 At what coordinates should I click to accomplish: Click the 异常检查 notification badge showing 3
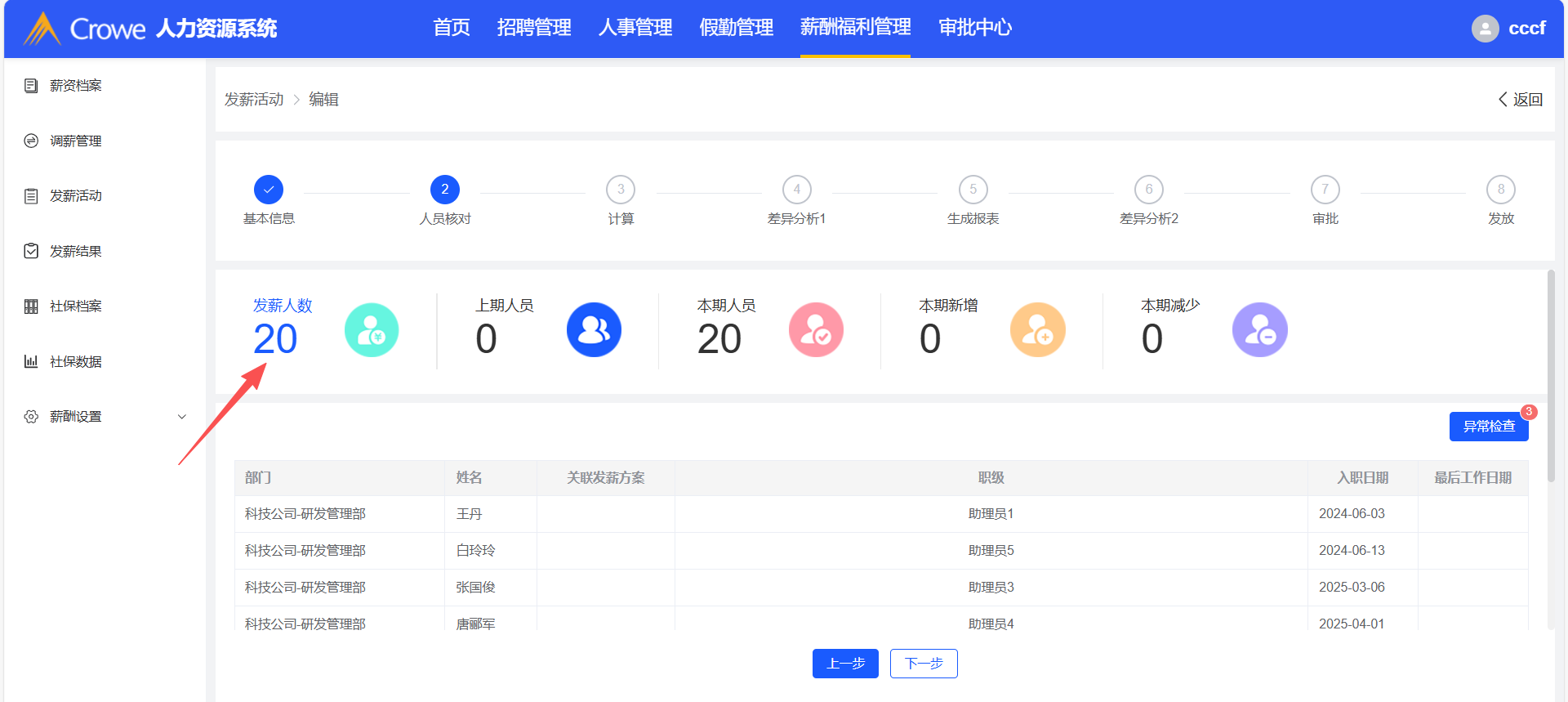[x=1529, y=412]
